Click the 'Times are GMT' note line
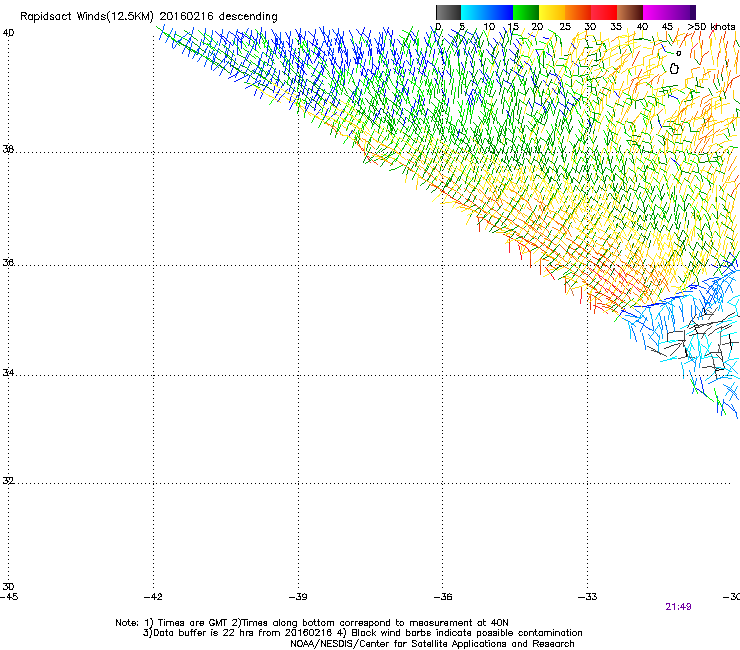 (312, 623)
